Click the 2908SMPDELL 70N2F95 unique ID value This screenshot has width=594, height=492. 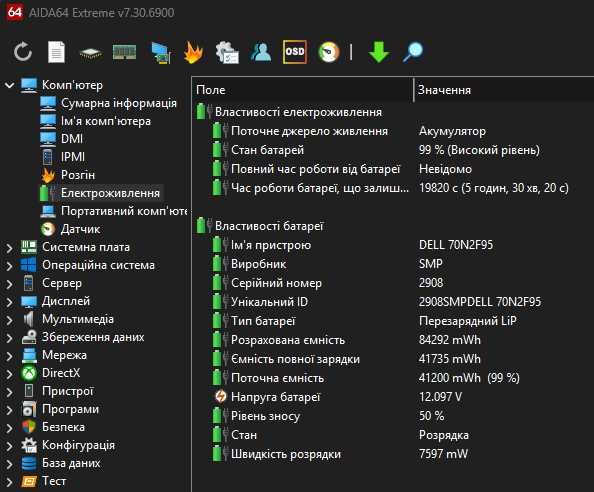480,302
